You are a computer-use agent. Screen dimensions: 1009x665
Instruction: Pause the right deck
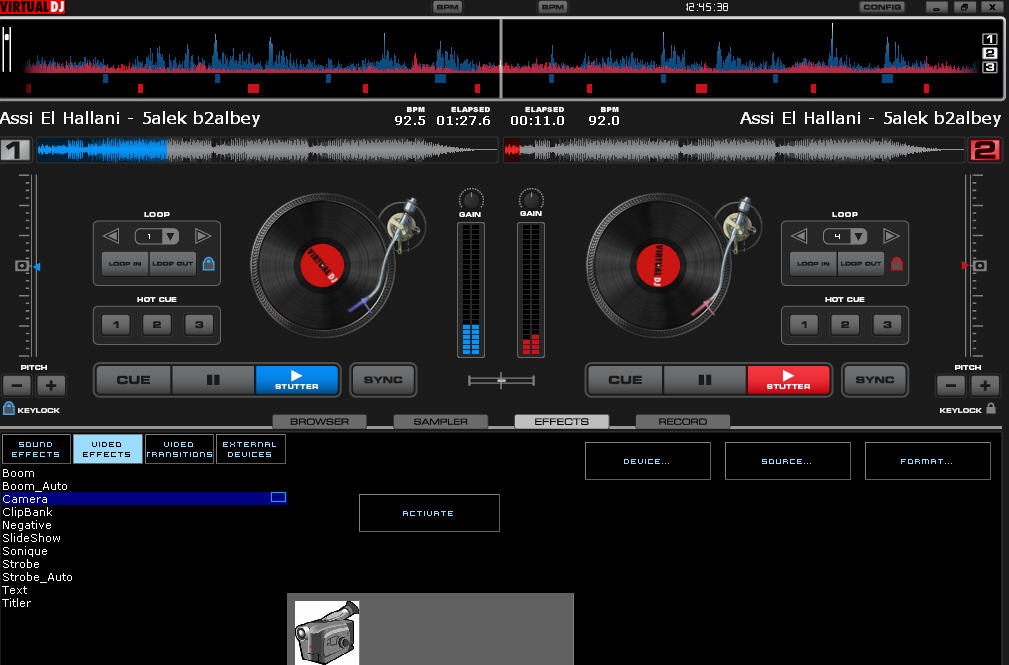[705, 380]
